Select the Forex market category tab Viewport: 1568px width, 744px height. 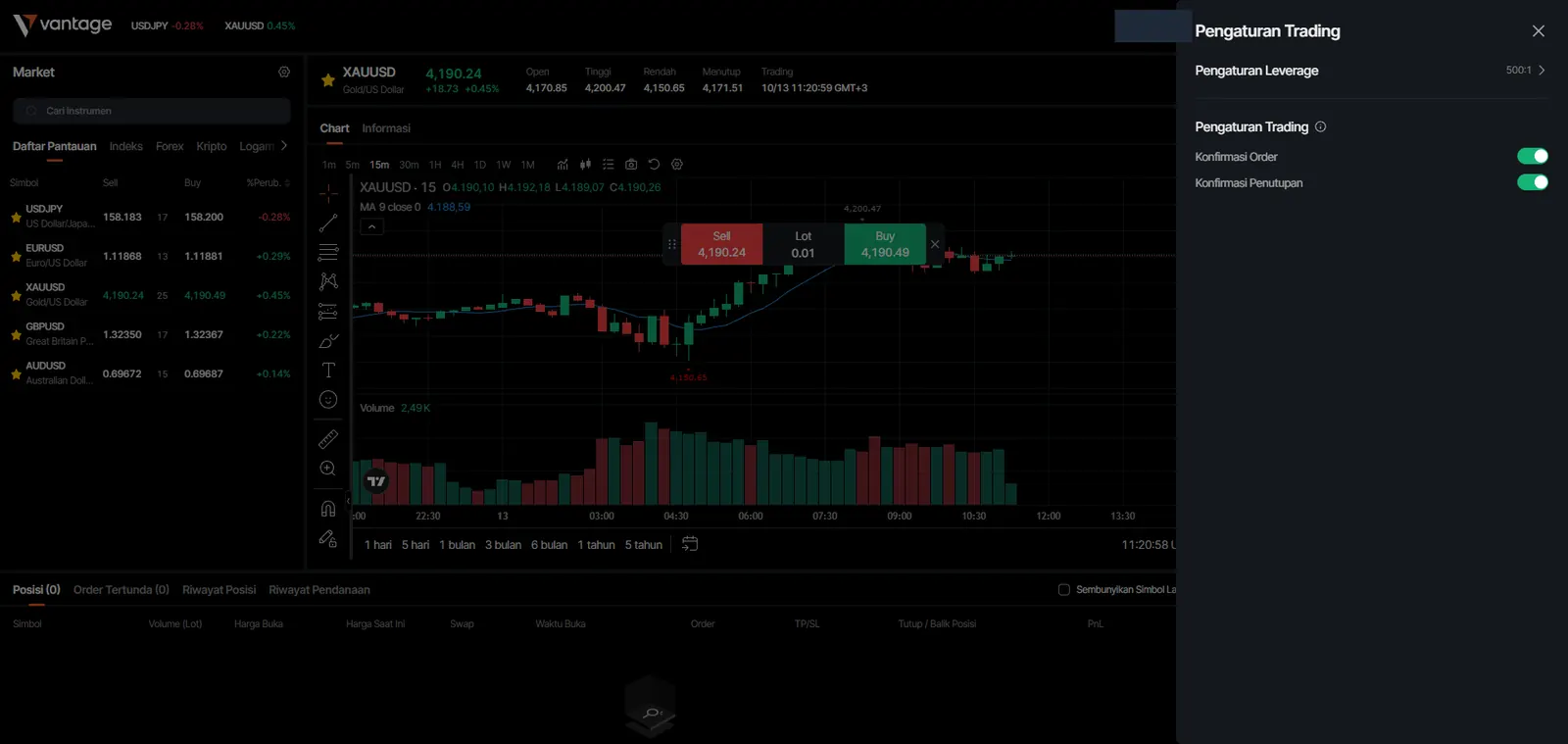[170, 146]
